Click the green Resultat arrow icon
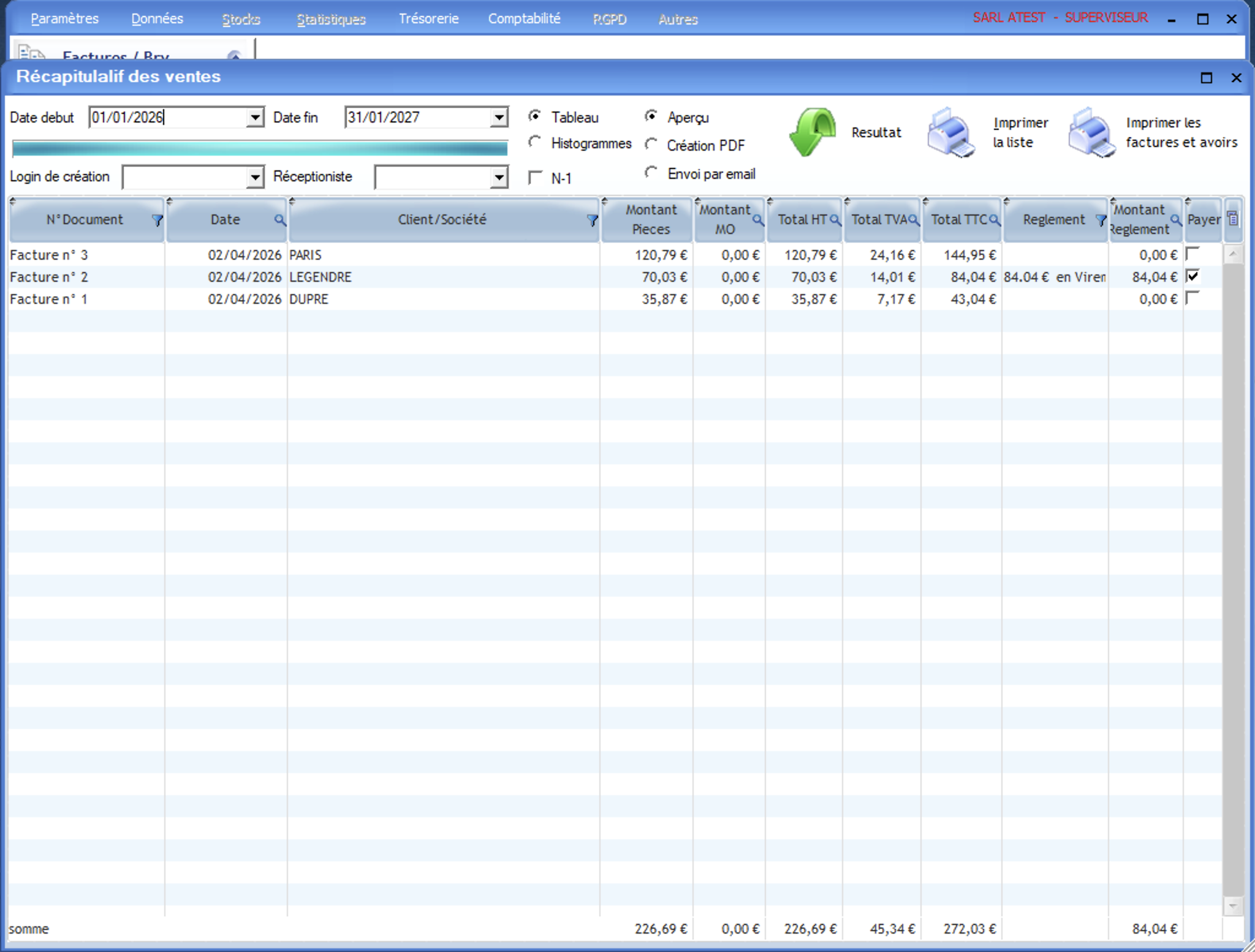The height and width of the screenshot is (952, 1255). pyautogui.click(x=813, y=132)
